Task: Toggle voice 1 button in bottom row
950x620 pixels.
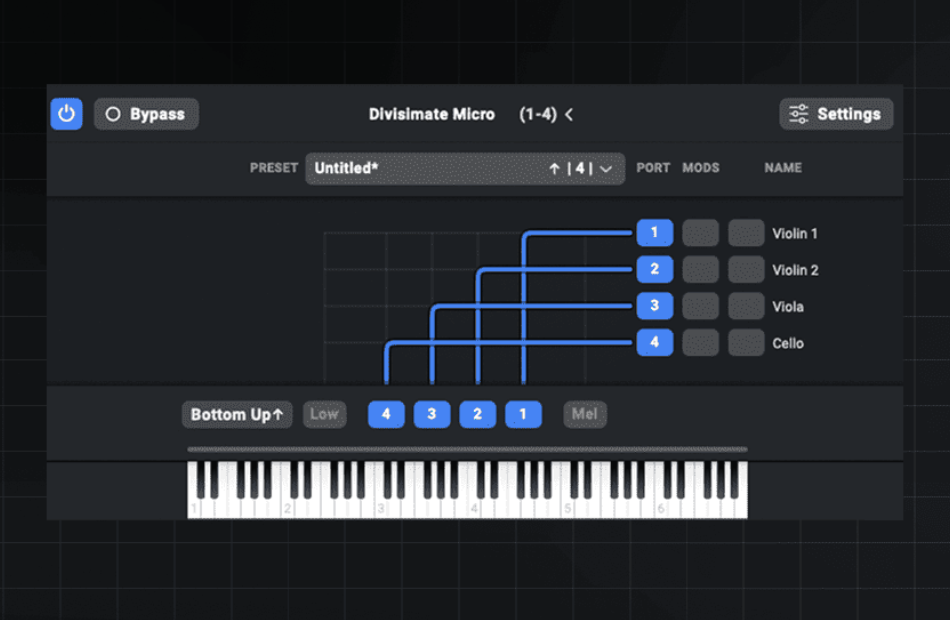Action: click(523, 415)
